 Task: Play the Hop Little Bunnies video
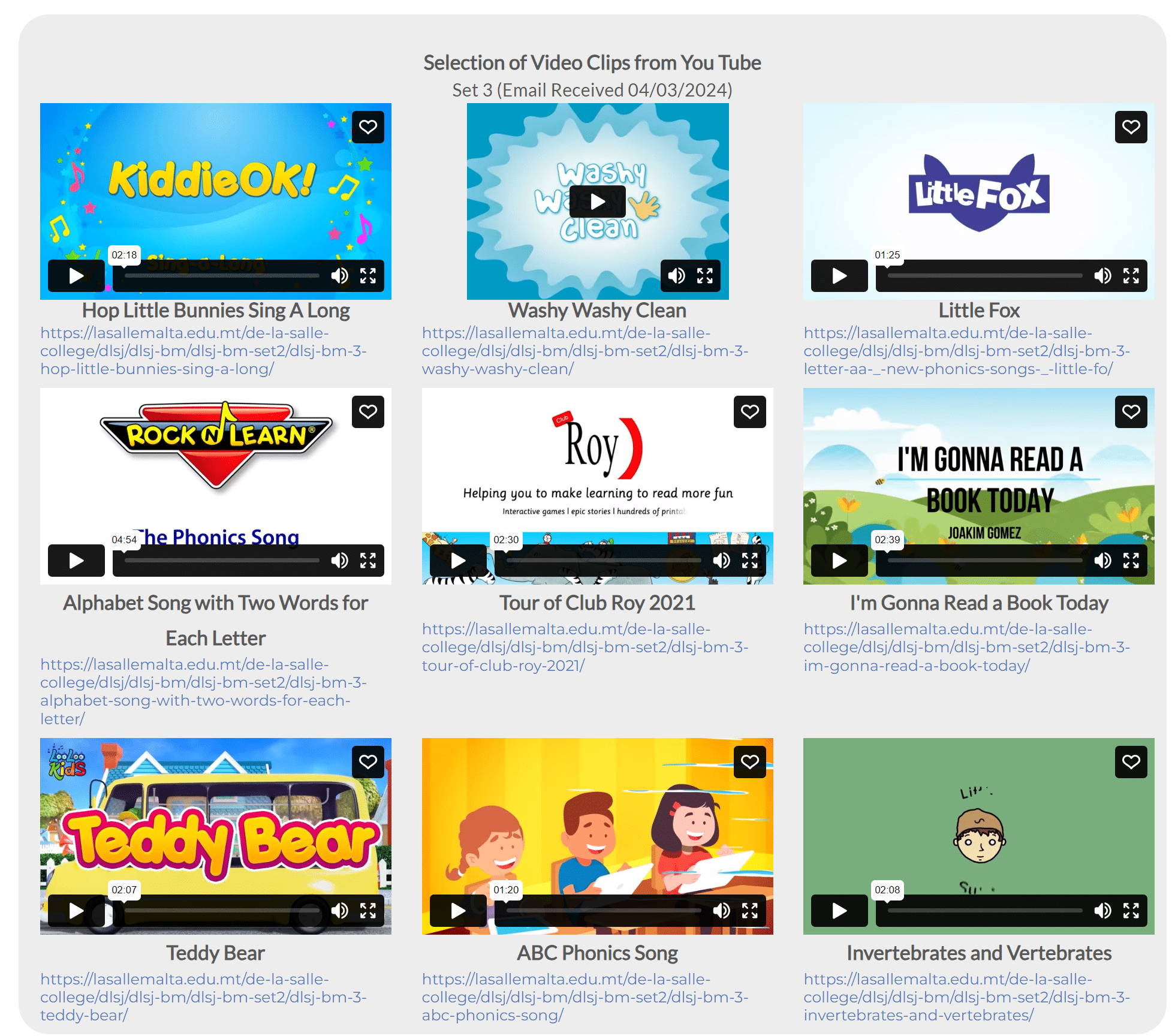(x=76, y=276)
